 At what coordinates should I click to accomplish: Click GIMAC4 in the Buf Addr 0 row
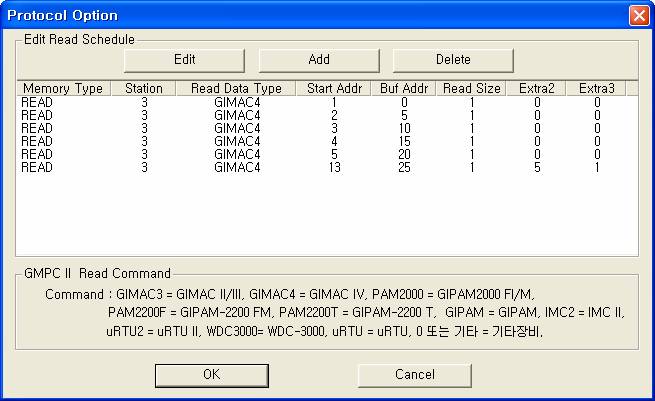coord(237,102)
